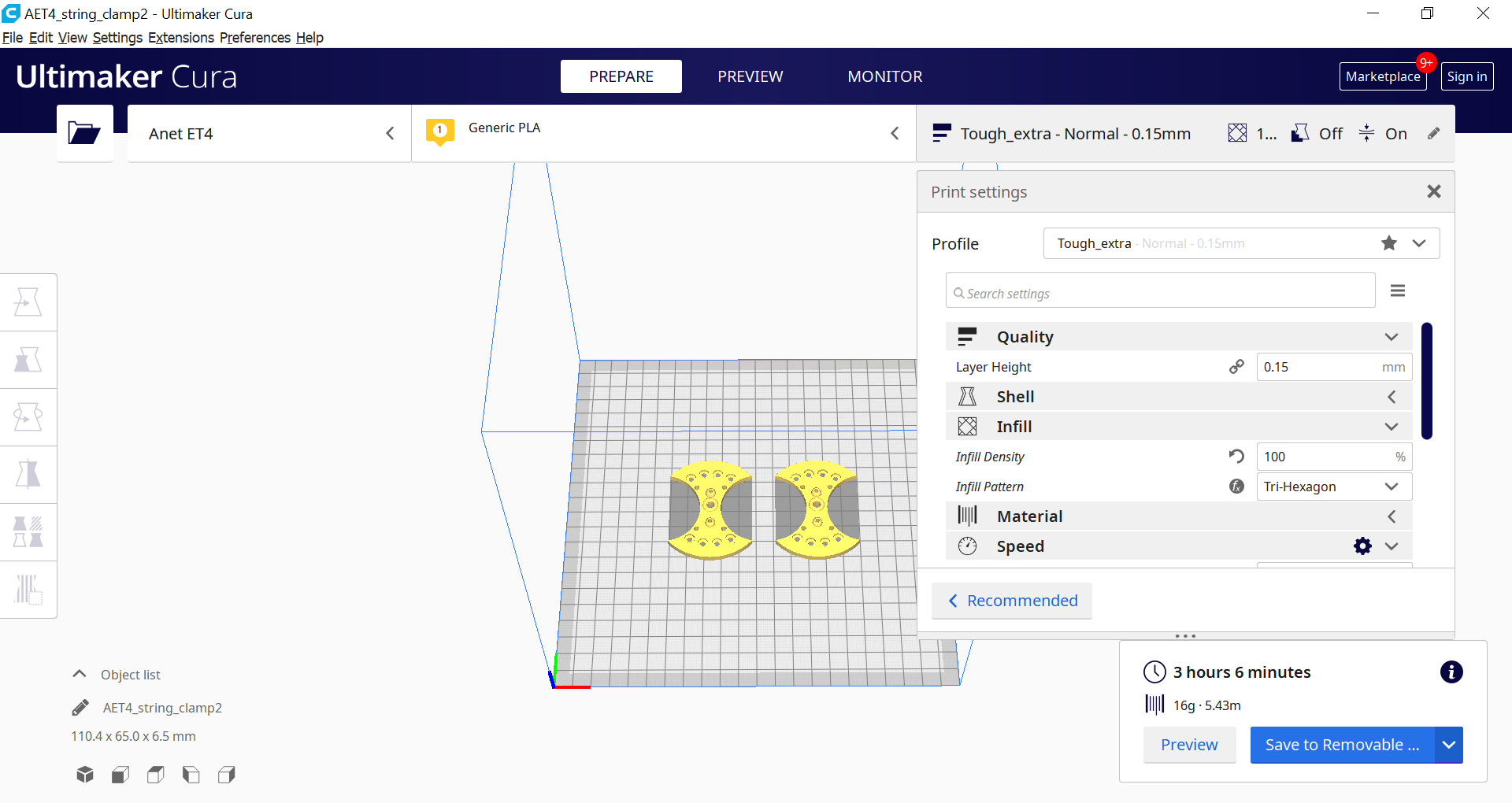Open the Support Blocker tool
The height and width of the screenshot is (803, 1512).
coord(28,590)
